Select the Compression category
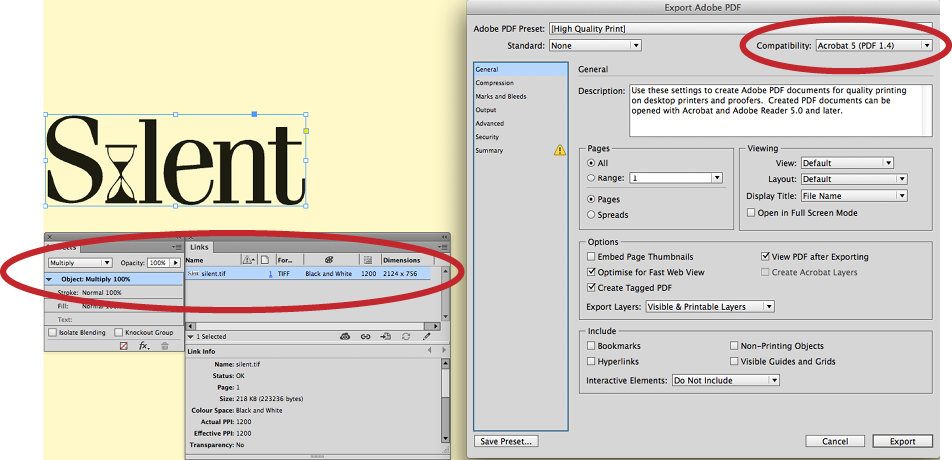This screenshot has height=460, width=952. tap(521, 83)
